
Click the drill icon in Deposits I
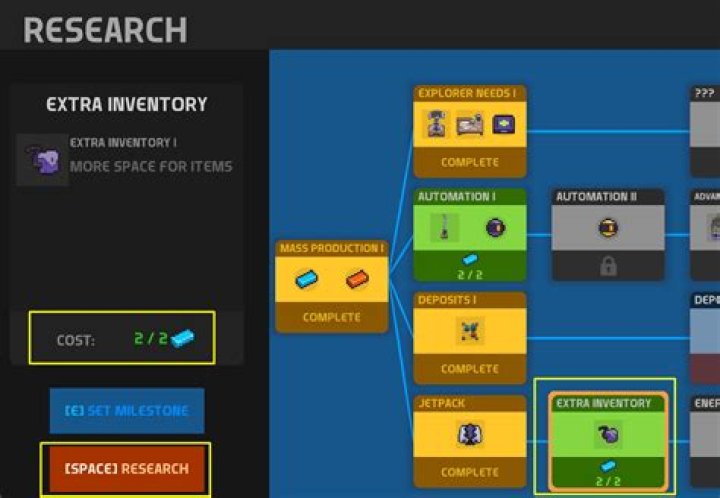pyautogui.click(x=470, y=331)
